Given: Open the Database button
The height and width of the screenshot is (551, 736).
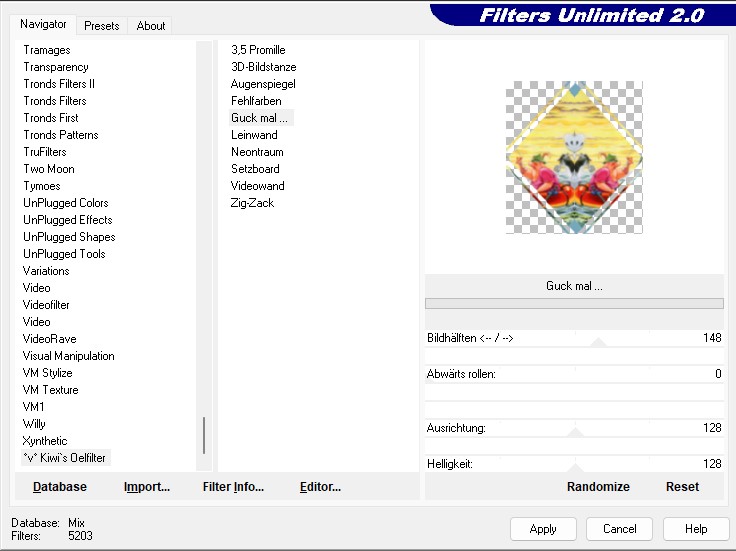Looking at the screenshot, I should [x=60, y=487].
